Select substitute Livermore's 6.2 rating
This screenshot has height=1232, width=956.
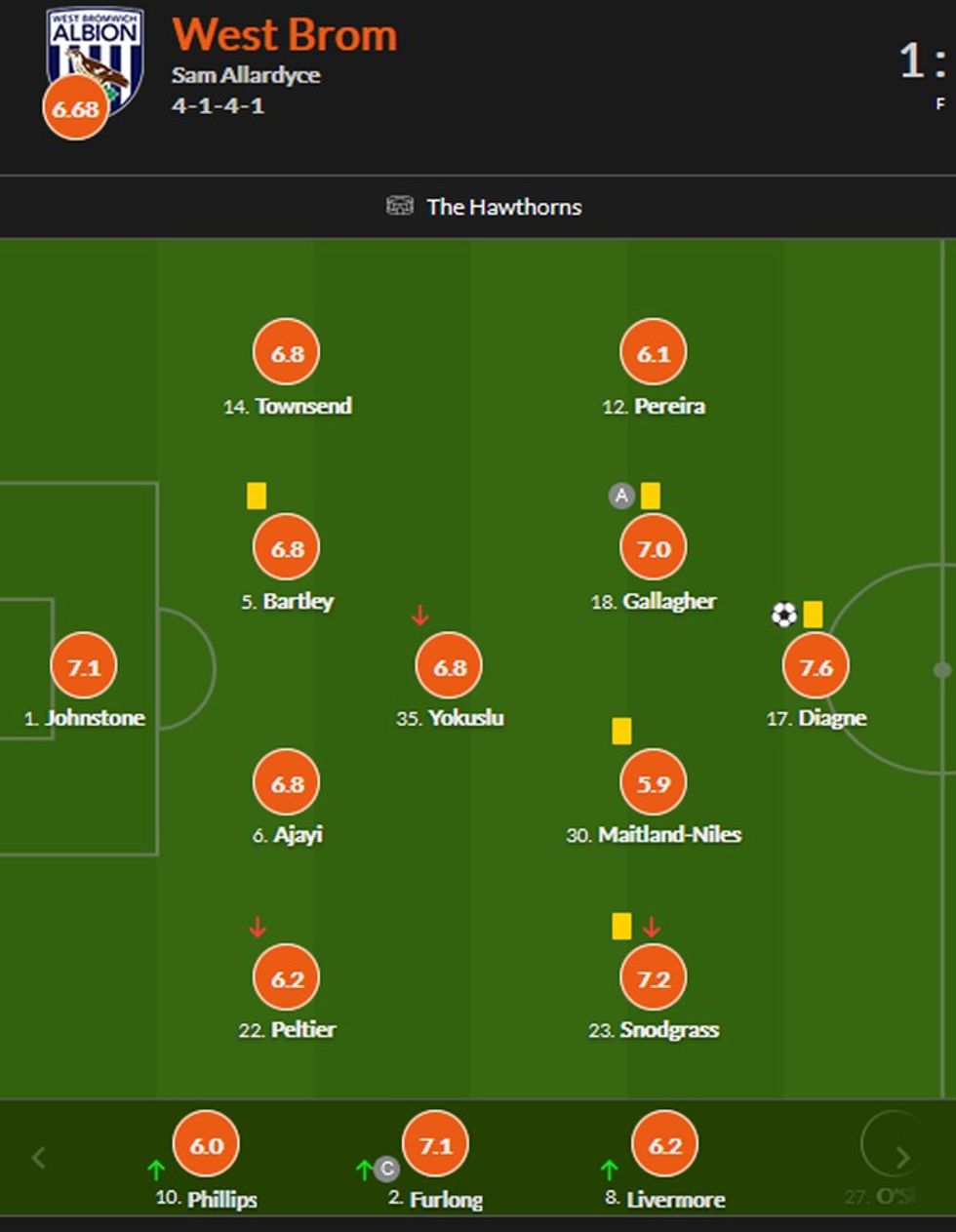click(x=665, y=1145)
